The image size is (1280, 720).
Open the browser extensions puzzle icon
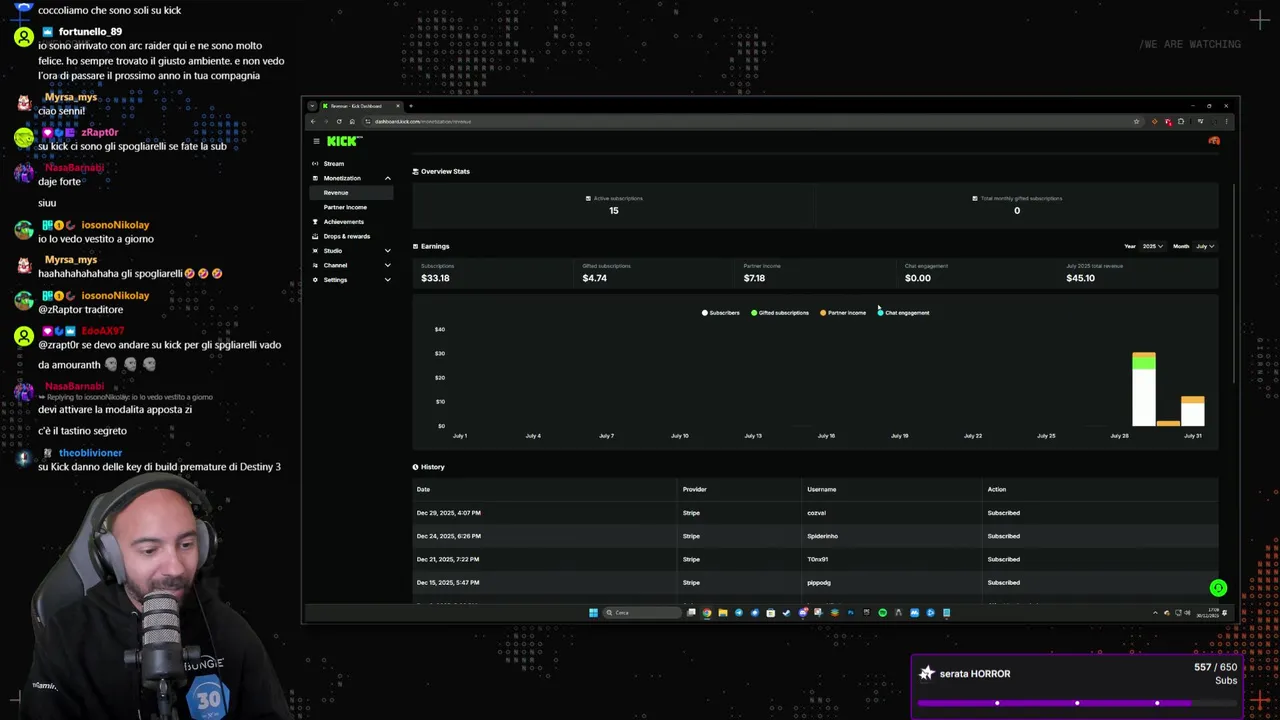pyautogui.click(x=1181, y=121)
